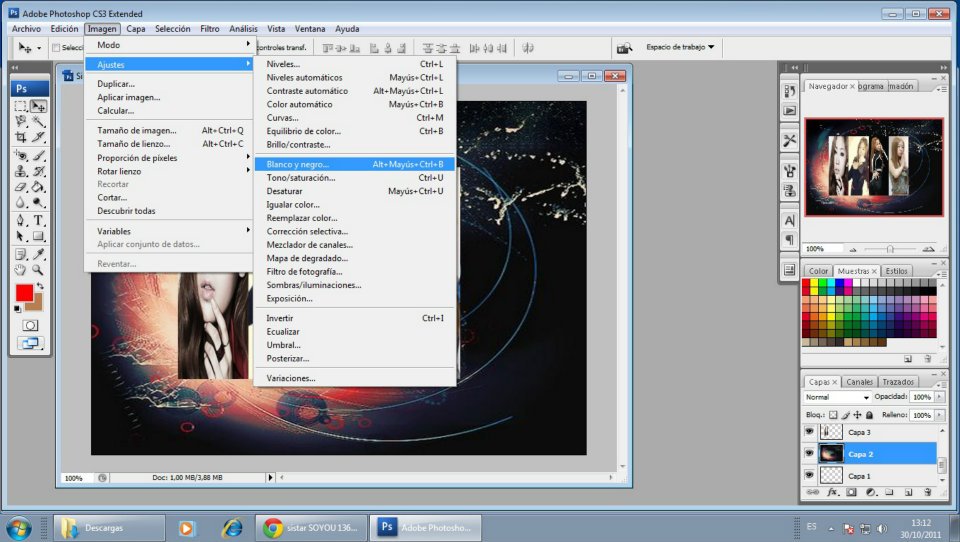Click the Navigator preview thumbnail

click(874, 167)
